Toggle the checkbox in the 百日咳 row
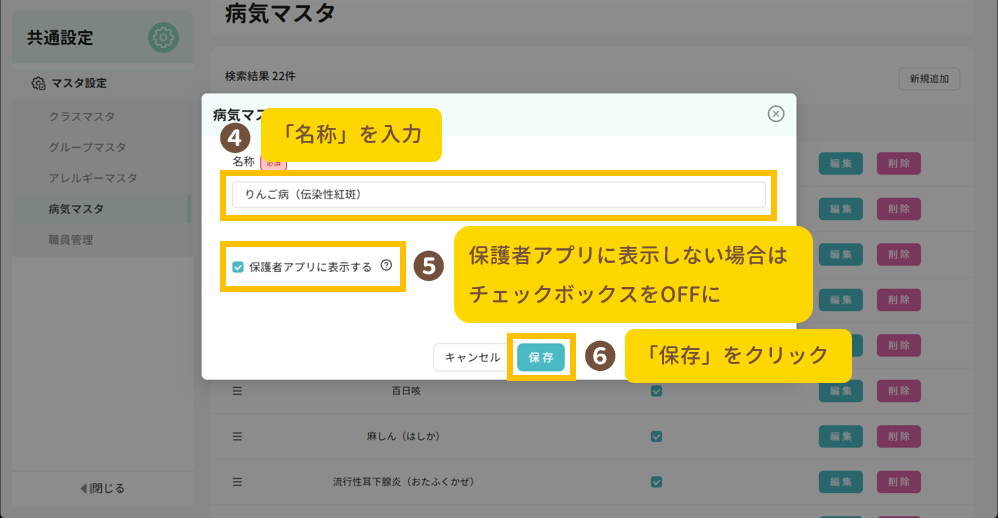Screen dimensions: 998x518 click(x=657, y=391)
